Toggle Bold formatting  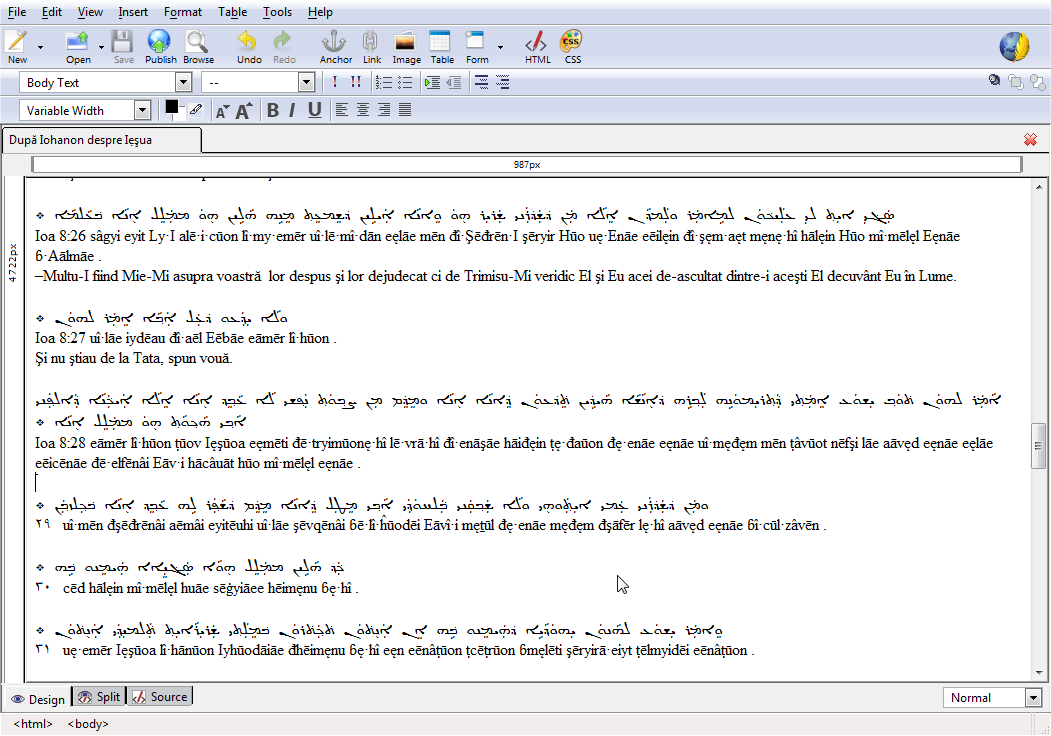click(x=273, y=110)
